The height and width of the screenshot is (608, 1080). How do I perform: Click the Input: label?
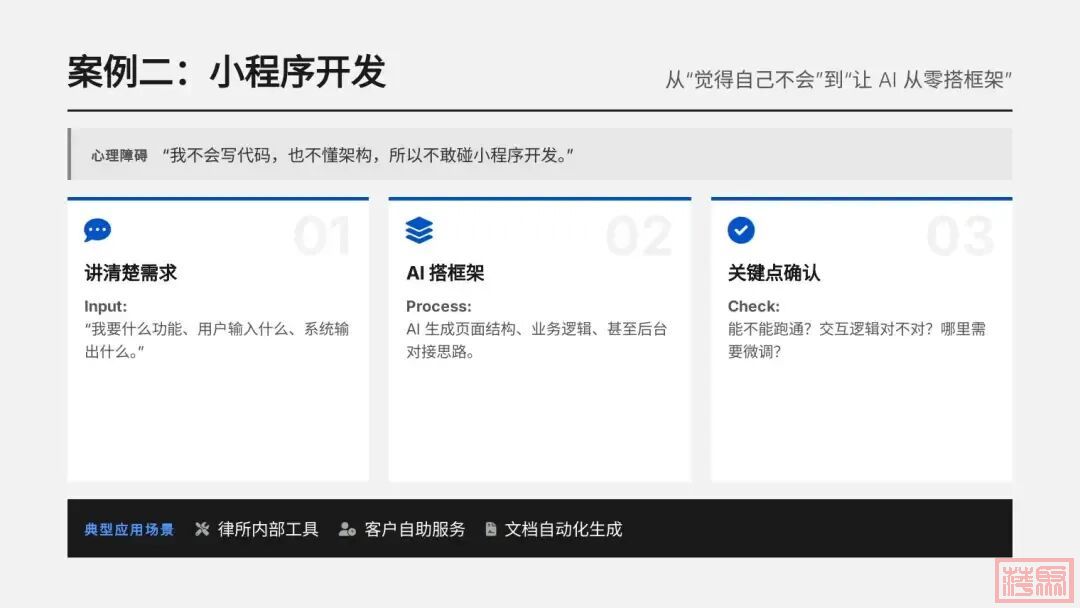point(106,306)
